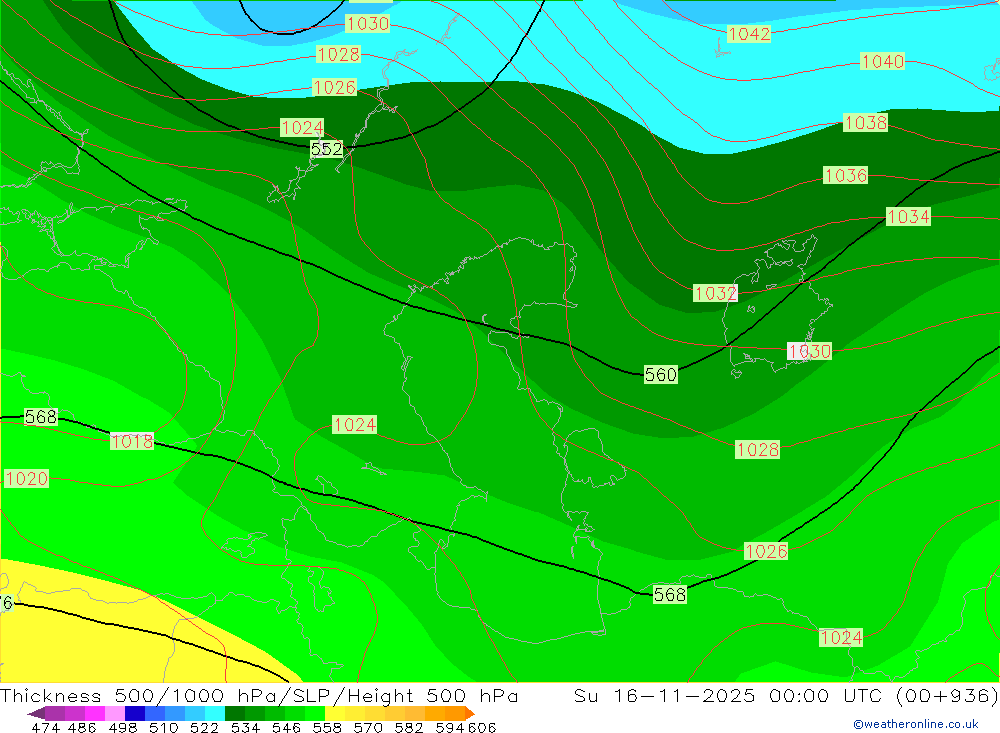Screen dimensions: 1000x733
Task: Click the legend value 474
Action: [x=45, y=728]
